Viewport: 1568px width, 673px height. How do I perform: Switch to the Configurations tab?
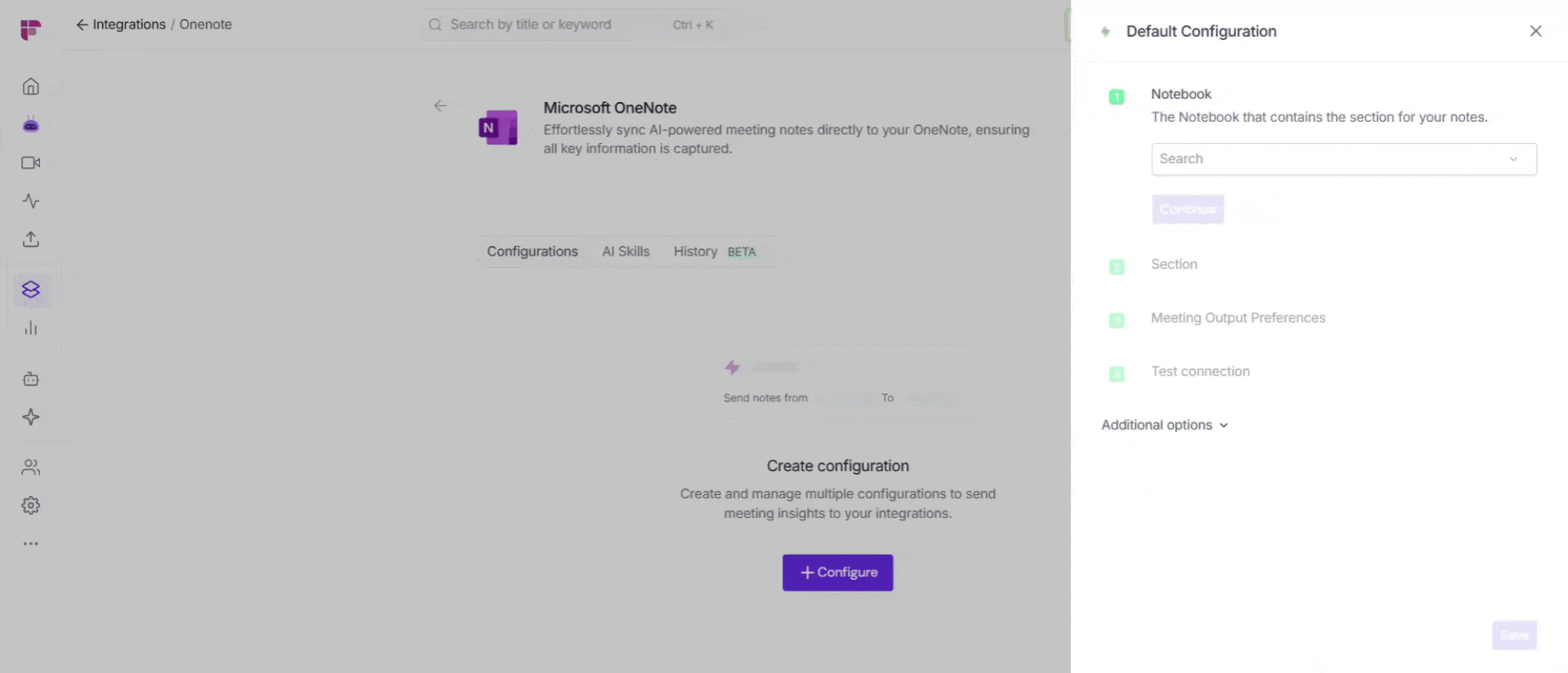click(x=532, y=252)
